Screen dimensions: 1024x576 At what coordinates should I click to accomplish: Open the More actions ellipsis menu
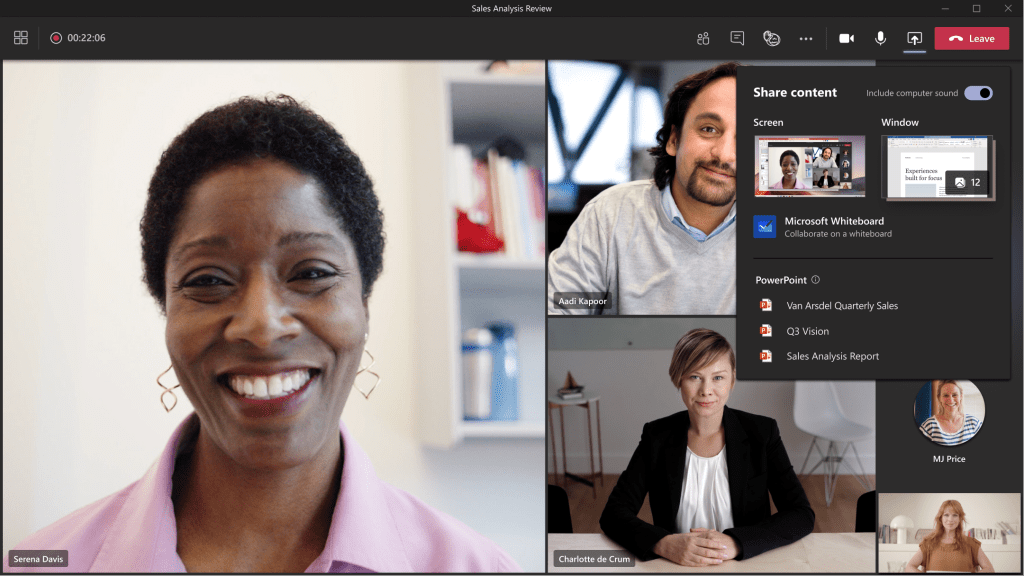(x=806, y=38)
